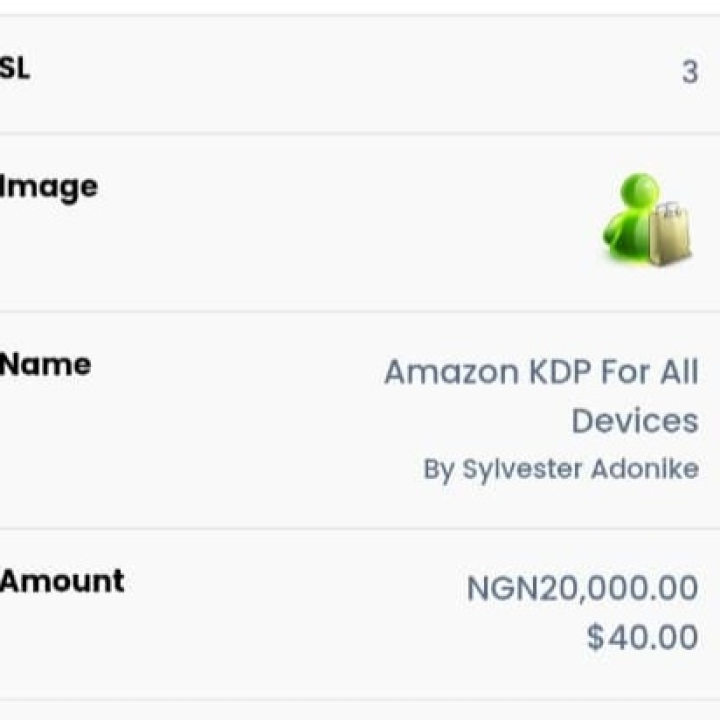720x720 pixels.
Task: Click the Name field label
Action: click(x=45, y=365)
